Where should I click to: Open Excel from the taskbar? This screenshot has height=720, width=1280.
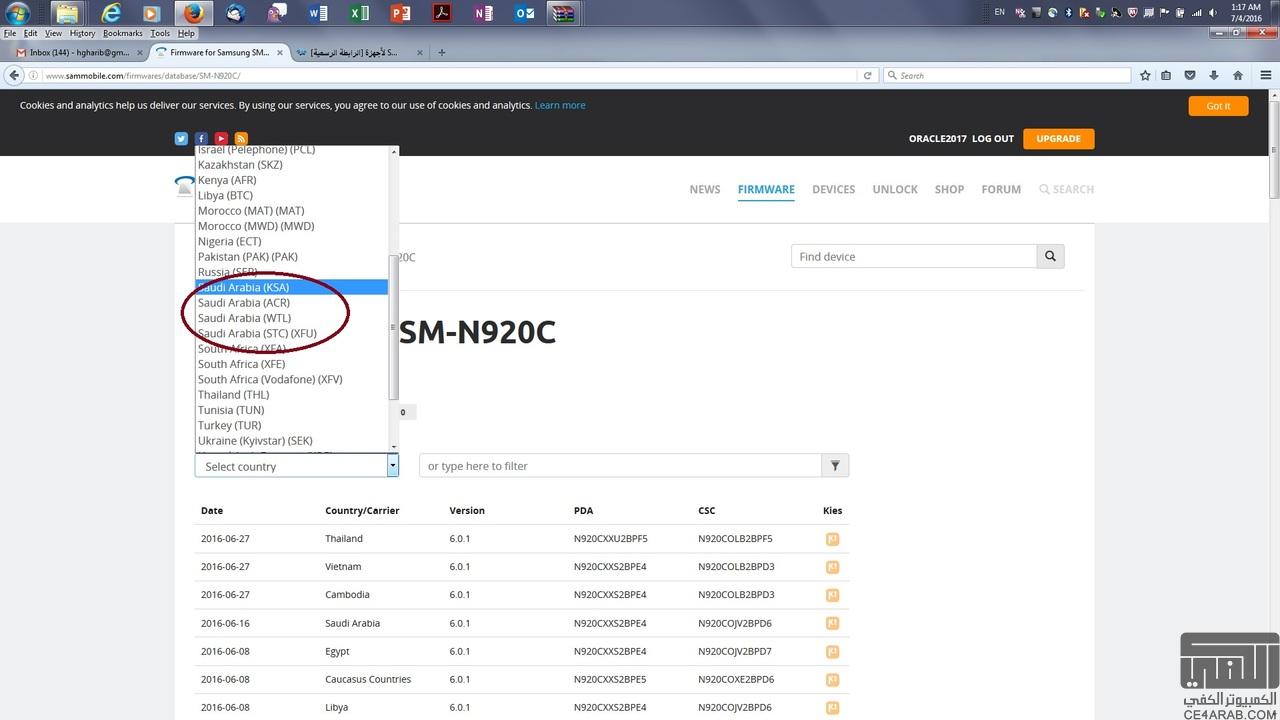click(x=359, y=14)
